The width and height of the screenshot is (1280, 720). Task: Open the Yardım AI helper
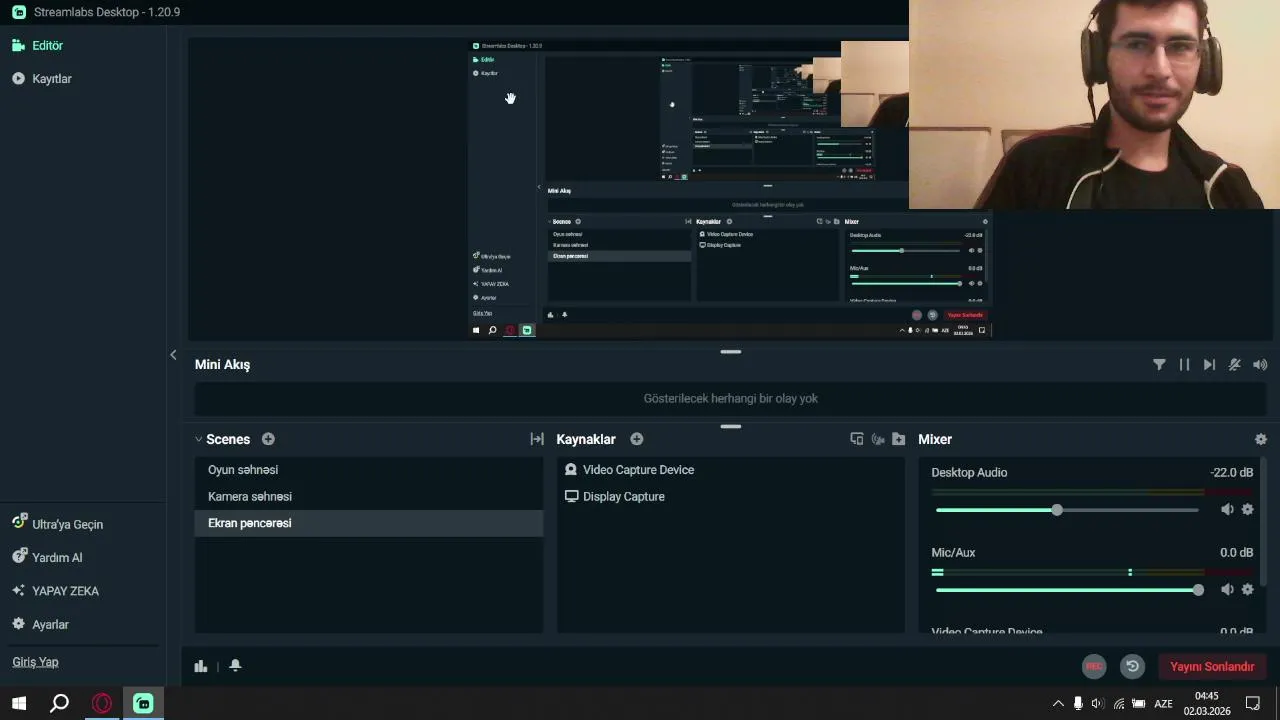pos(47,557)
